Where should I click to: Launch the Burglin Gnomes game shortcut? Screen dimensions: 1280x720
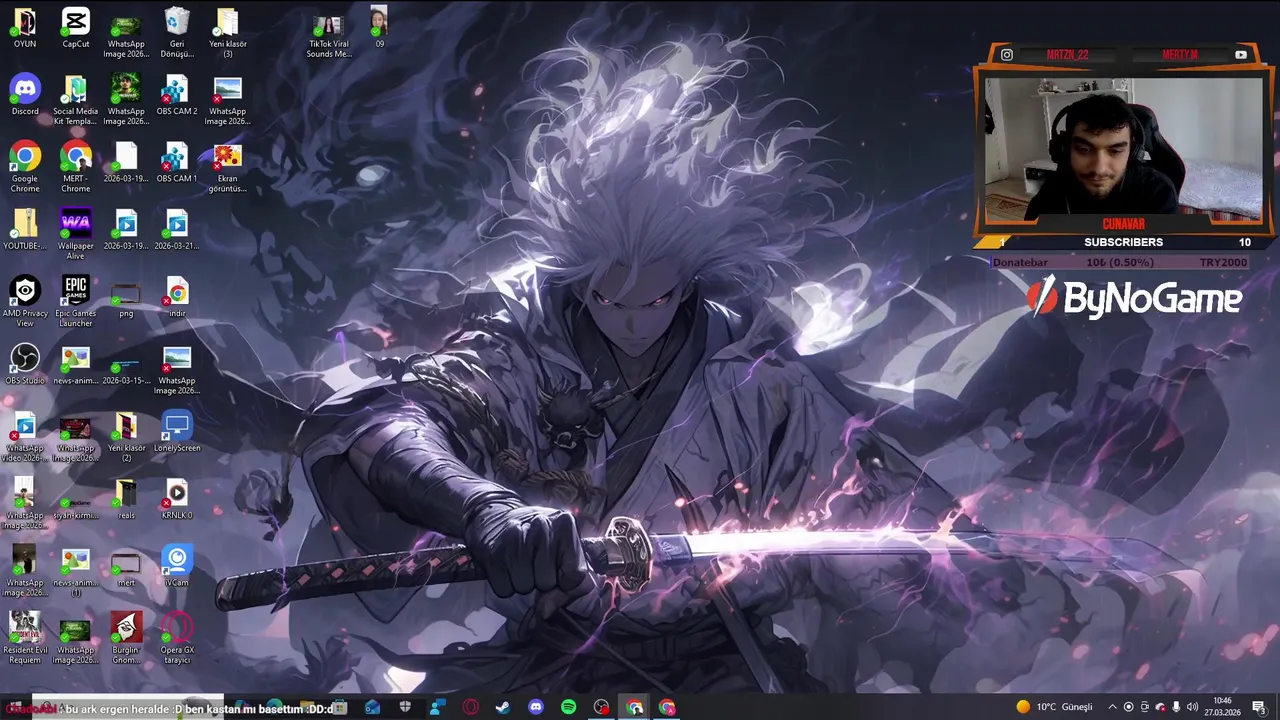126,638
